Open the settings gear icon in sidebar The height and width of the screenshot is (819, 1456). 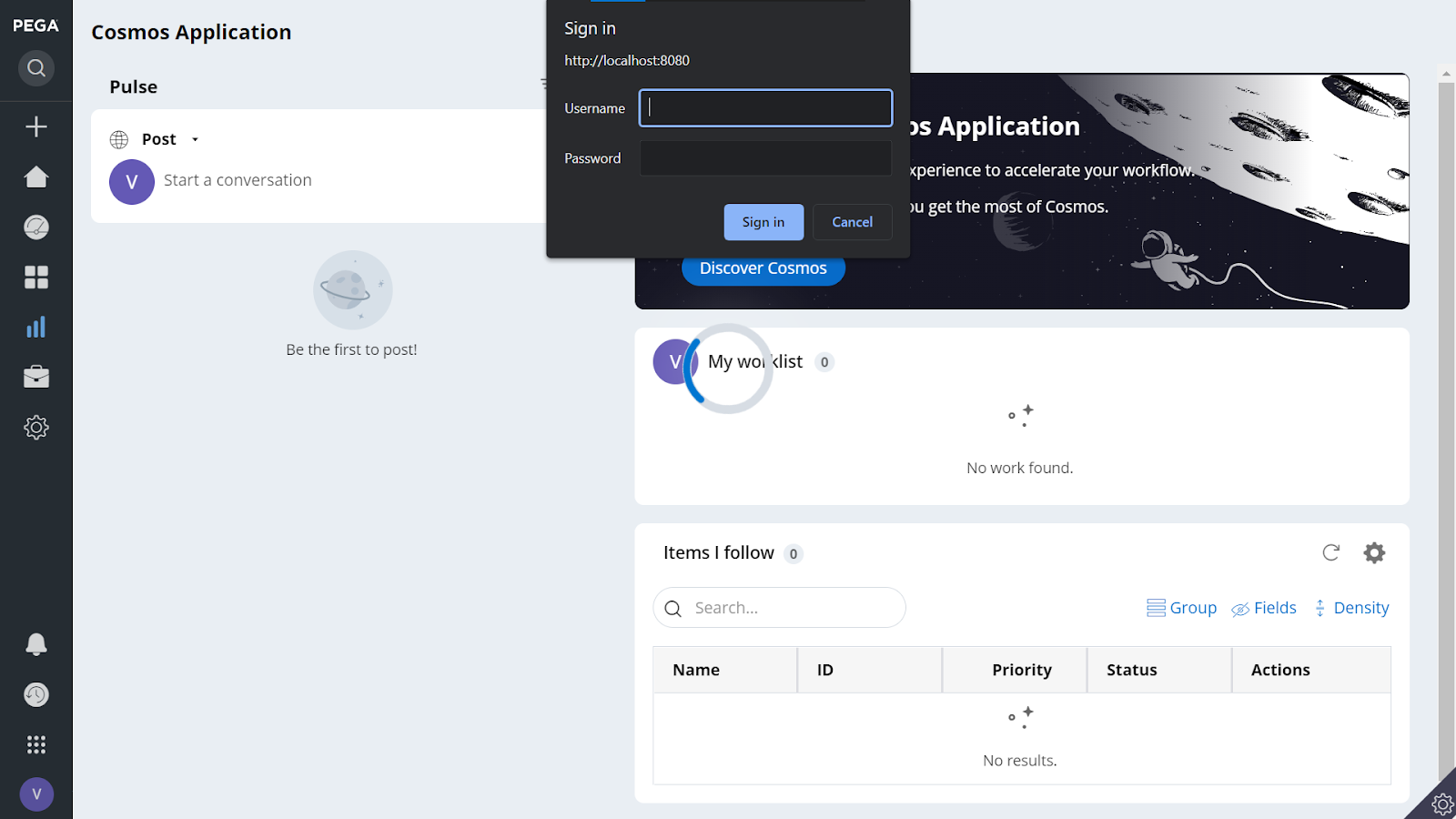36,427
